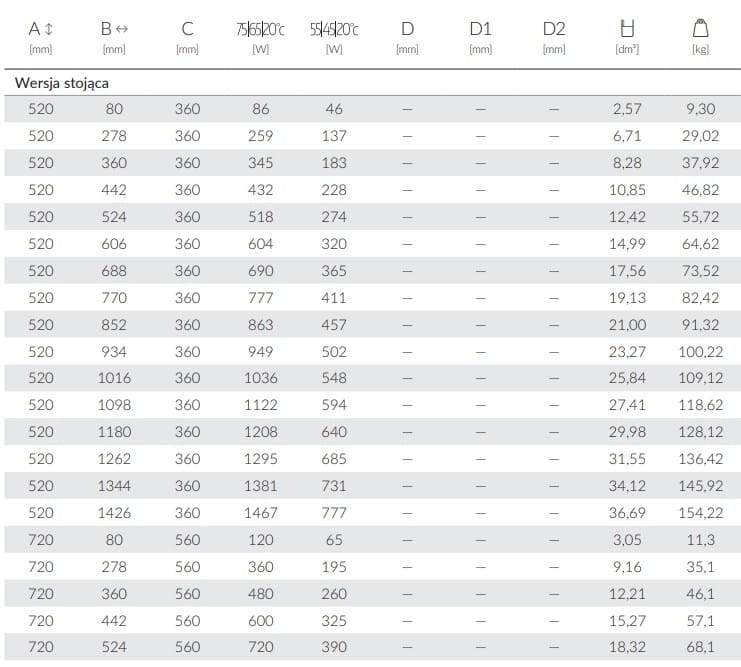Select the power value 1036 cell

(x=261, y=378)
